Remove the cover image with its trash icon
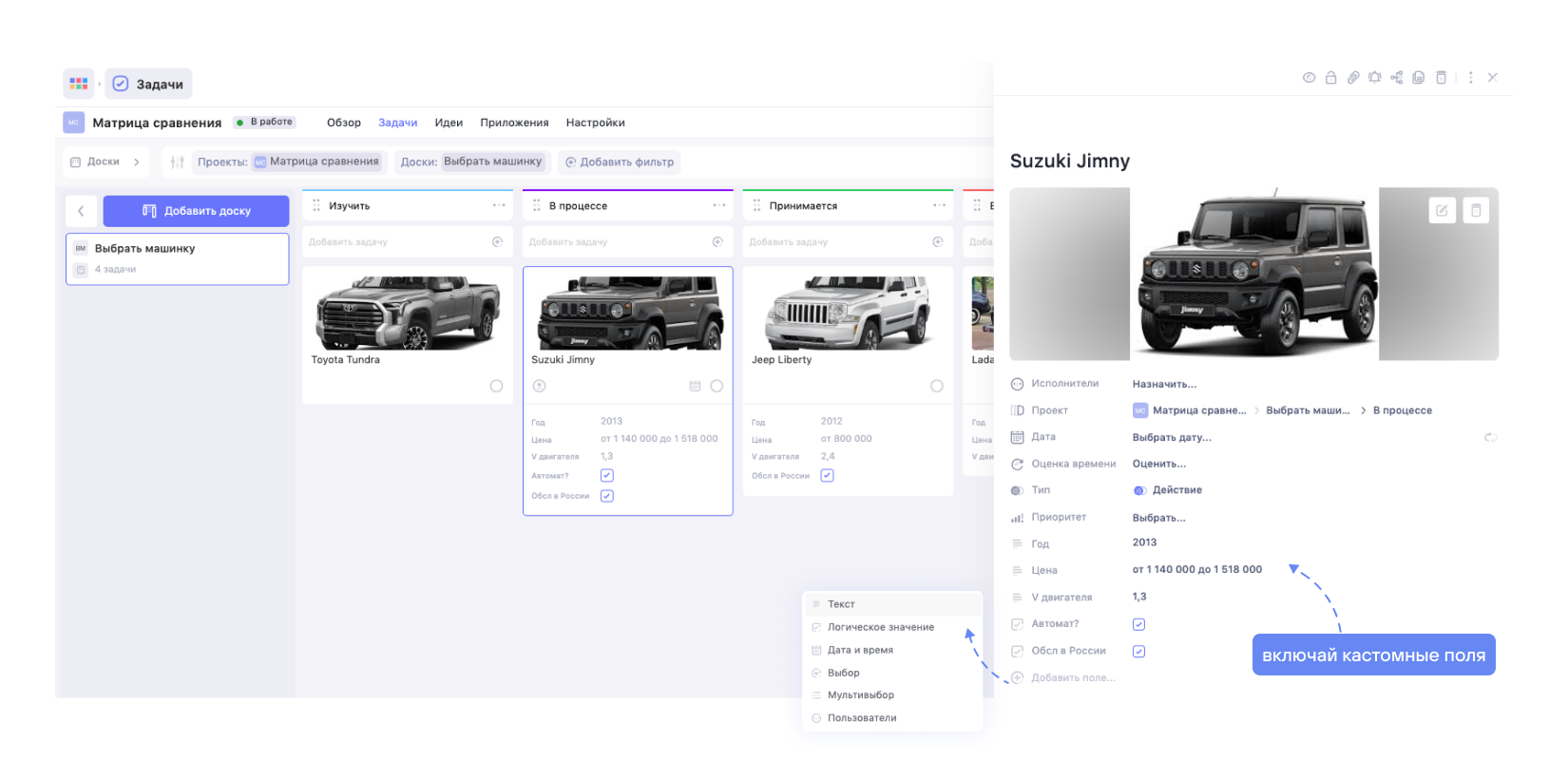Image resolution: width=1568 pixels, height=760 pixels. pyautogui.click(x=1476, y=211)
